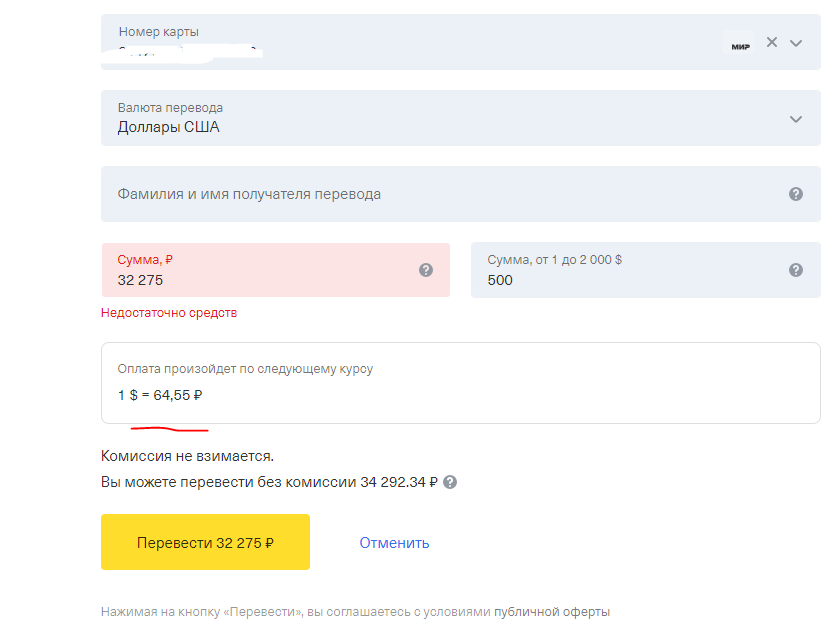
Task: Show help next to 34 292.34 ₽ limit
Action: tap(450, 482)
